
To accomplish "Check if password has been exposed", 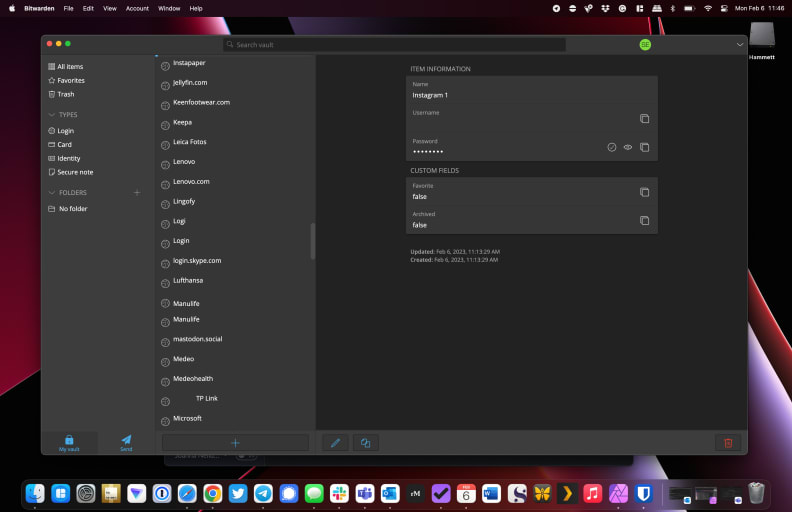I will click(611, 147).
